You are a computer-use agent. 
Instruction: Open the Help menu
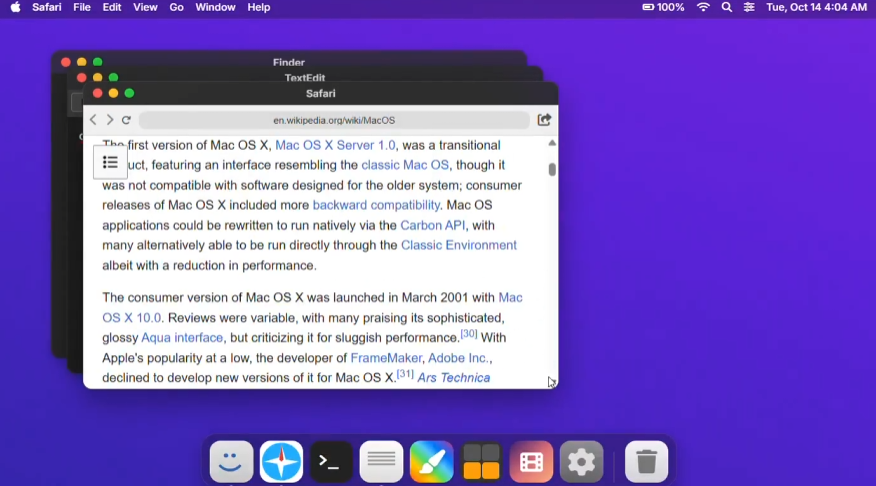pyautogui.click(x=259, y=7)
